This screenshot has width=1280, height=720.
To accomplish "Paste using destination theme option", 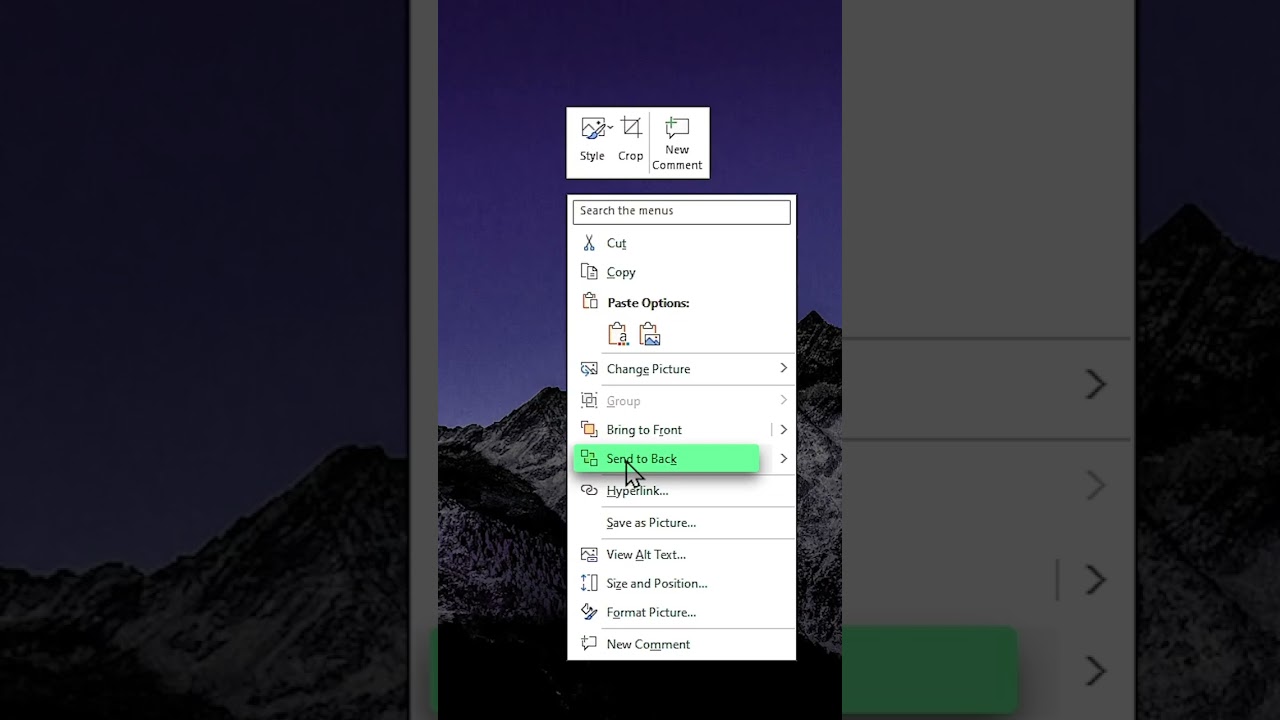I will [x=618, y=334].
